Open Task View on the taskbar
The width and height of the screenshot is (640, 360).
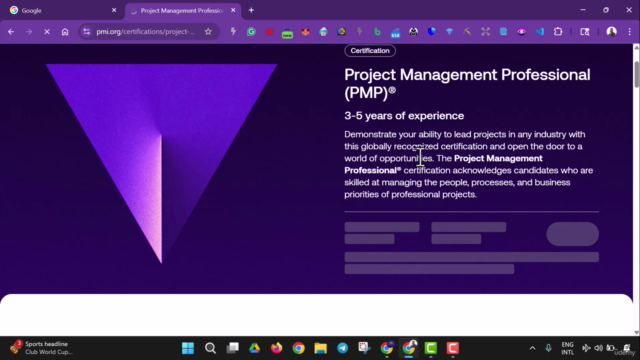pyautogui.click(x=233, y=348)
